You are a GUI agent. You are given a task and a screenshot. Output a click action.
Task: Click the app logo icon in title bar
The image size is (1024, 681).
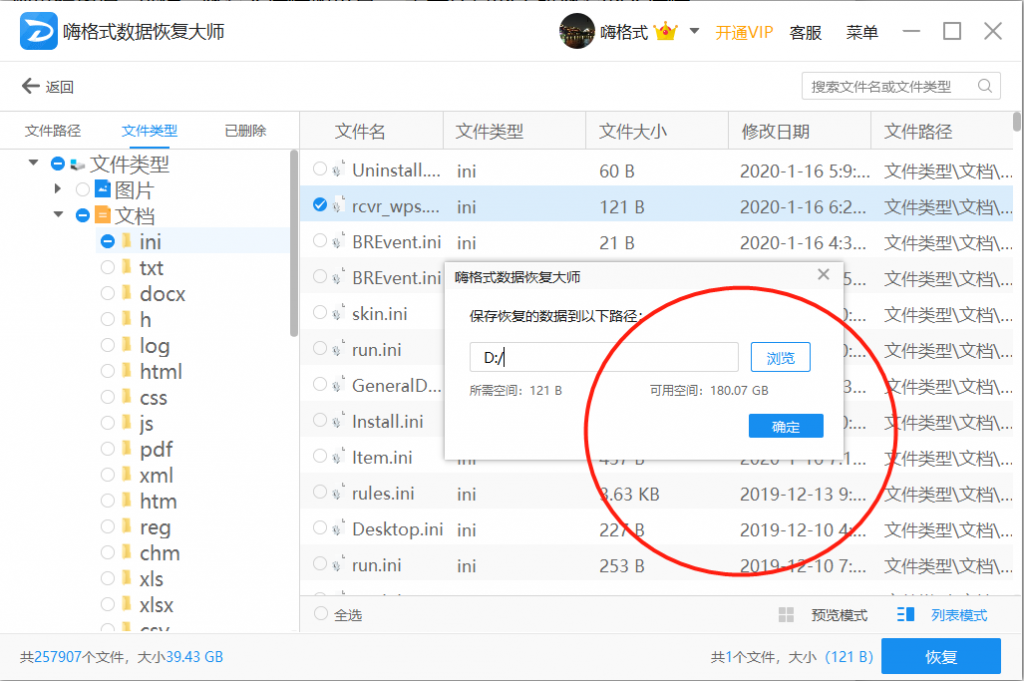[x=39, y=31]
